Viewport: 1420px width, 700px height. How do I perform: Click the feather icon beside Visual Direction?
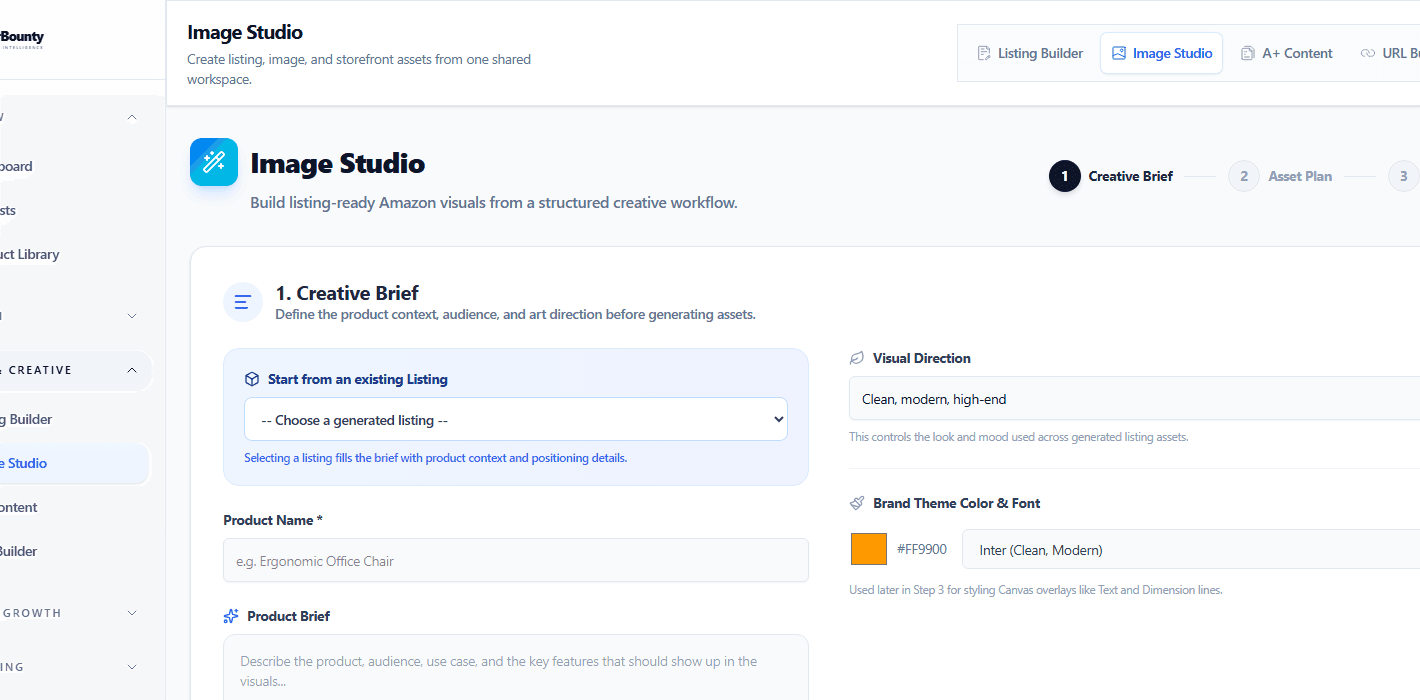tap(856, 357)
